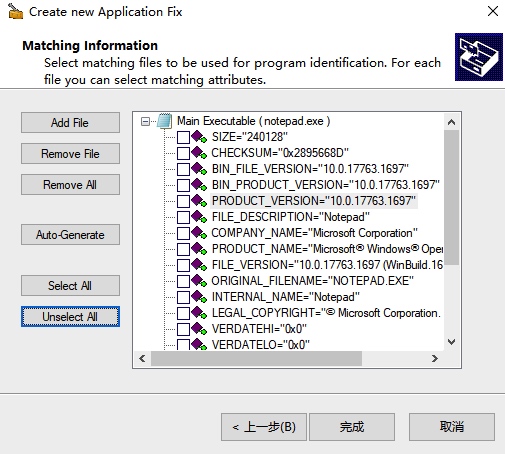This screenshot has height=454, width=505.
Task: Click the attribute icon beside FILE_DESCRIPTION
Action: tap(199, 217)
